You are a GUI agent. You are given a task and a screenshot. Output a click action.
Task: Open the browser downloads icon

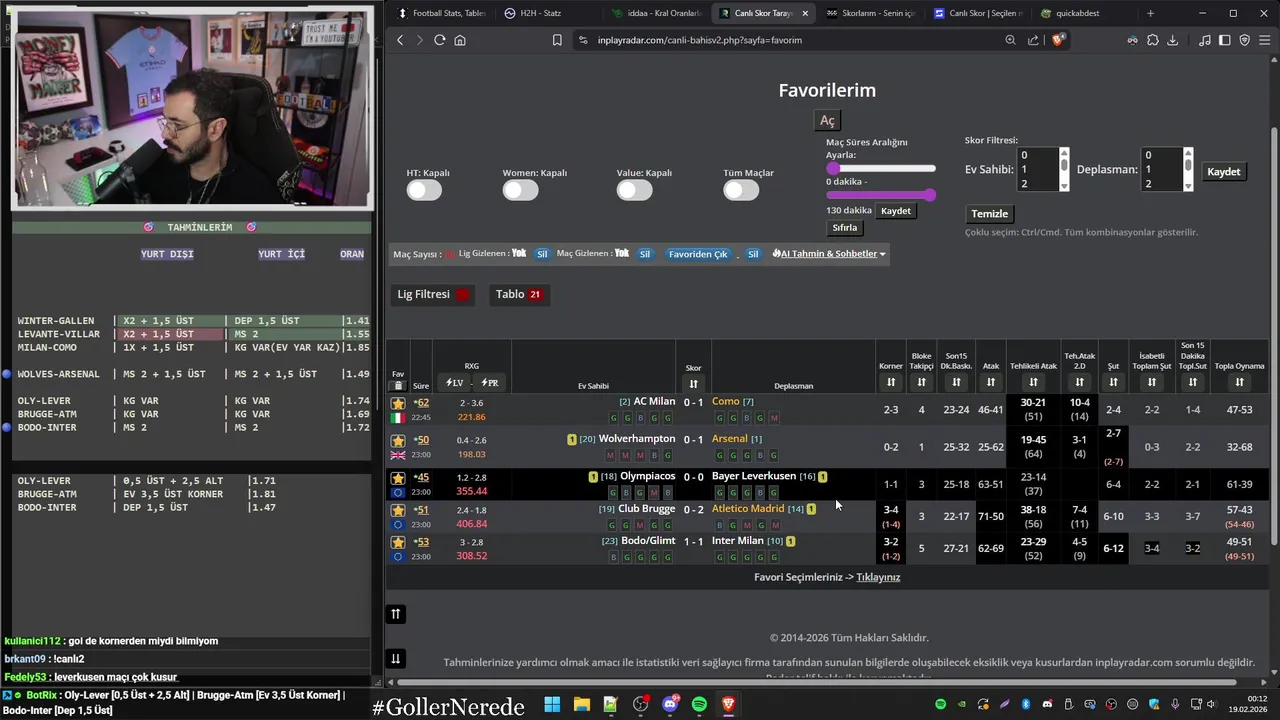coord(1173,40)
